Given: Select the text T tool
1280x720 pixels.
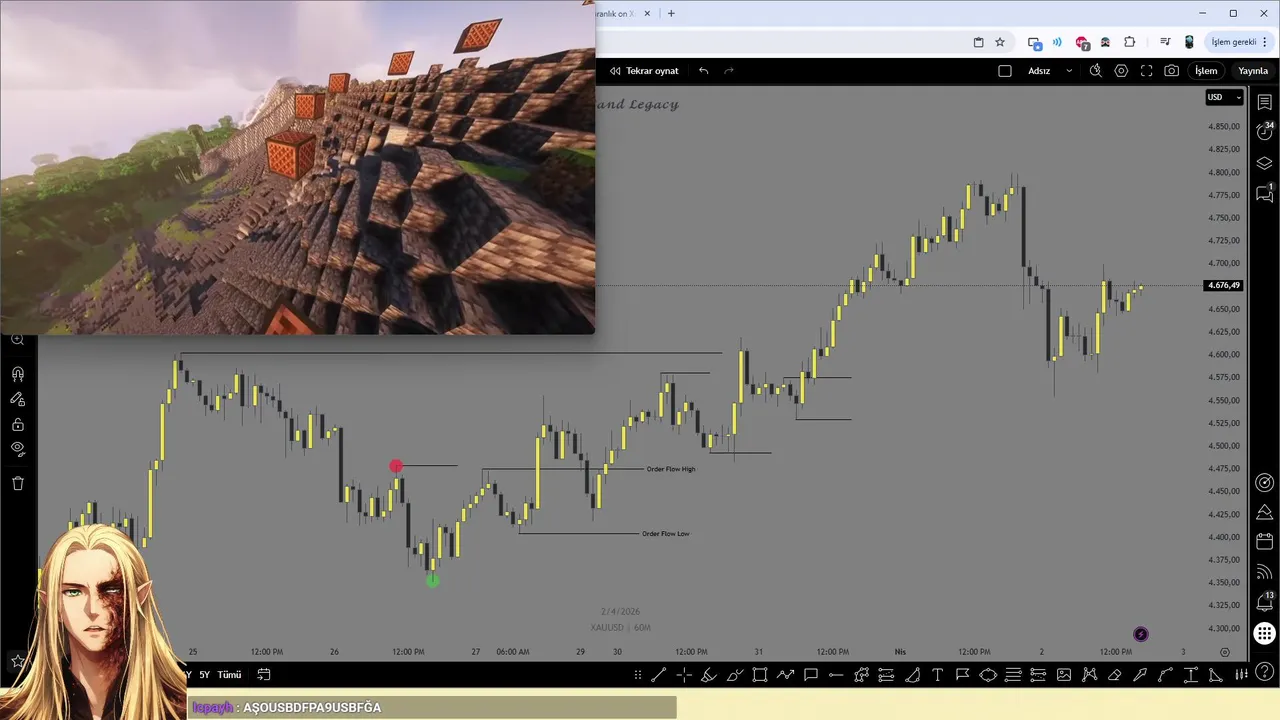Looking at the screenshot, I should 937,675.
